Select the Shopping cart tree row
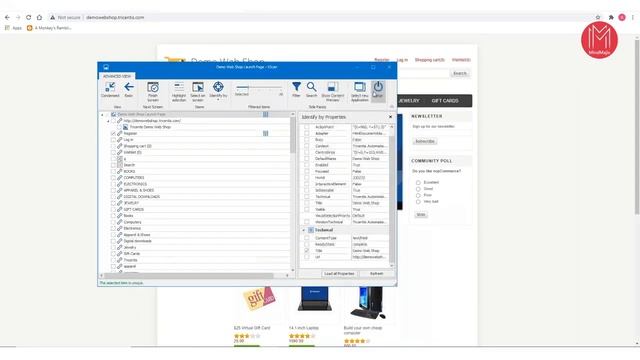The image size is (640, 360). pos(138,146)
